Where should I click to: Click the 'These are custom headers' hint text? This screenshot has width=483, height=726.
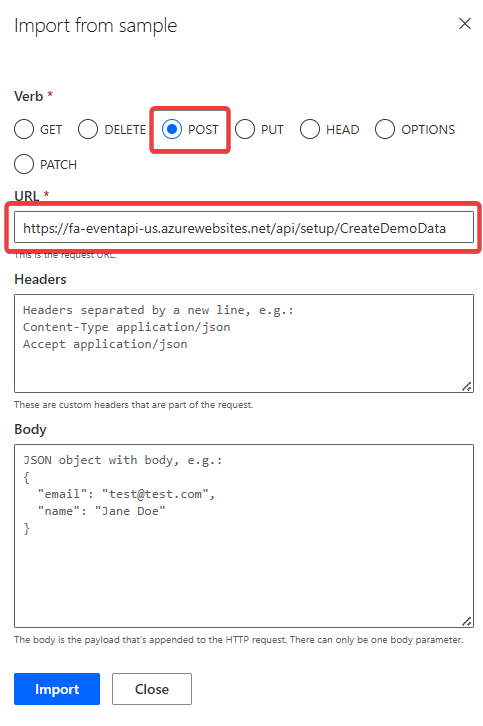click(133, 405)
